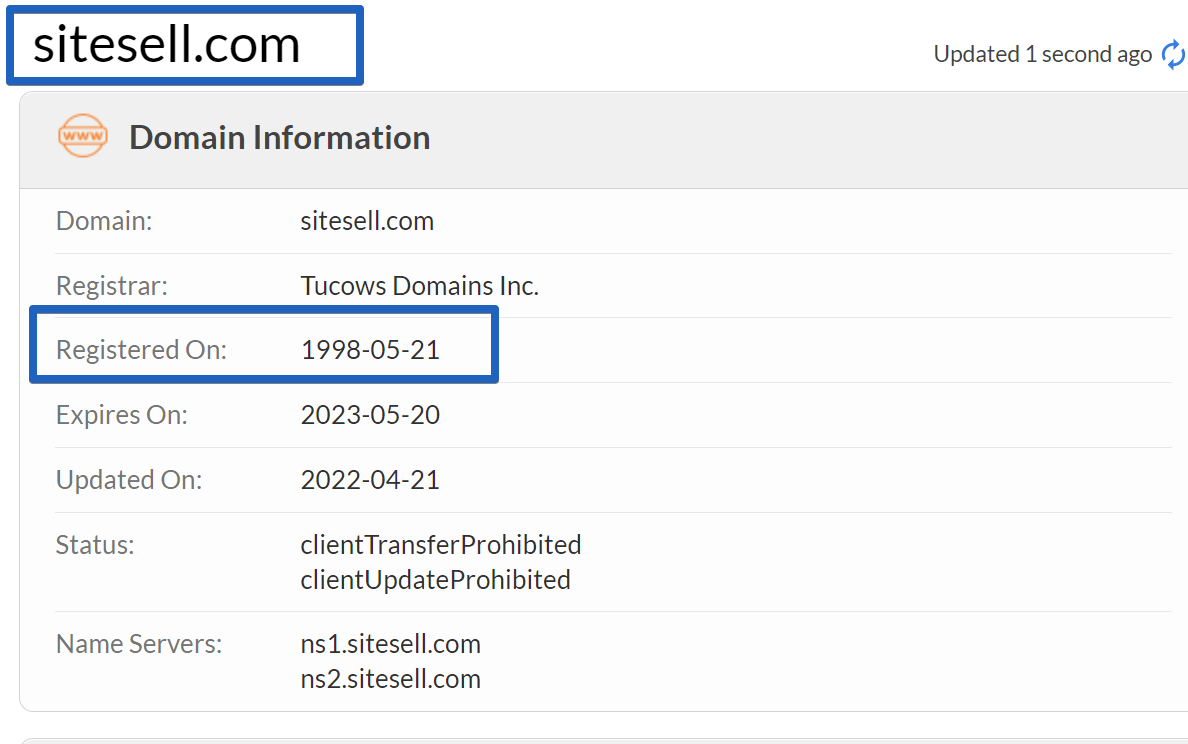Click the clientUpdateProhibited status
The image size is (1188, 744).
[x=436, y=580]
